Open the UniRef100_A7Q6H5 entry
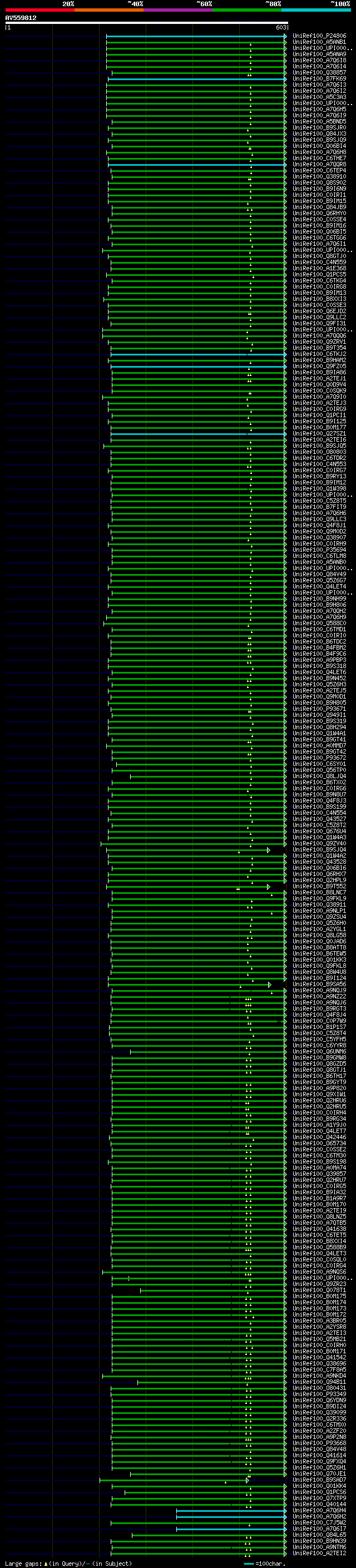 click(x=319, y=109)
